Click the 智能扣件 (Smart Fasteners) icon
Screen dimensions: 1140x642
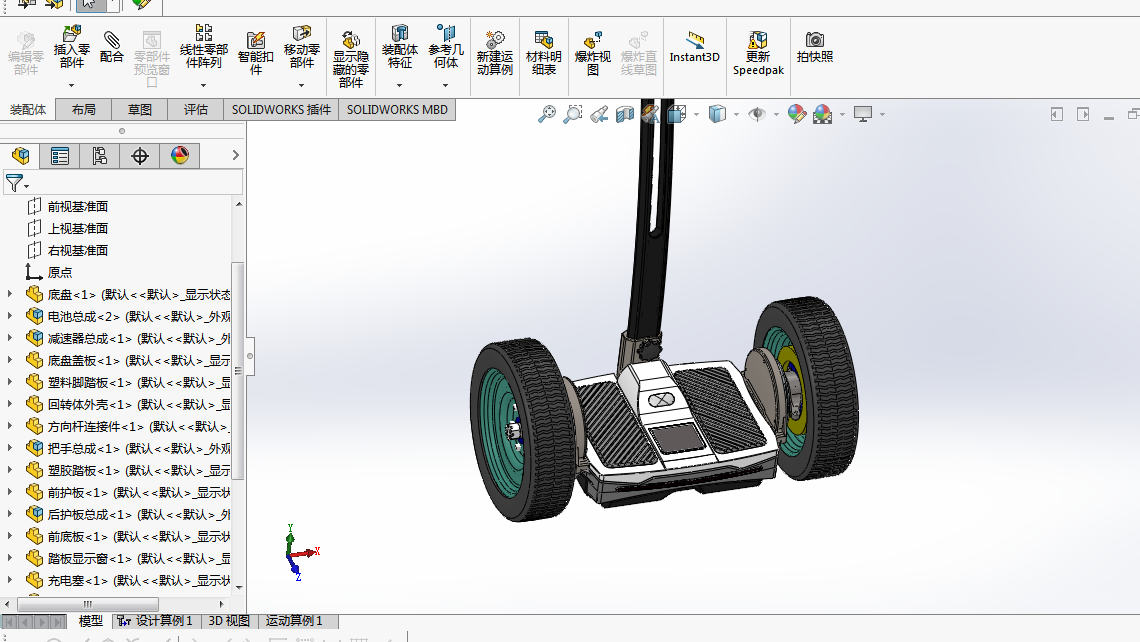coord(255,52)
